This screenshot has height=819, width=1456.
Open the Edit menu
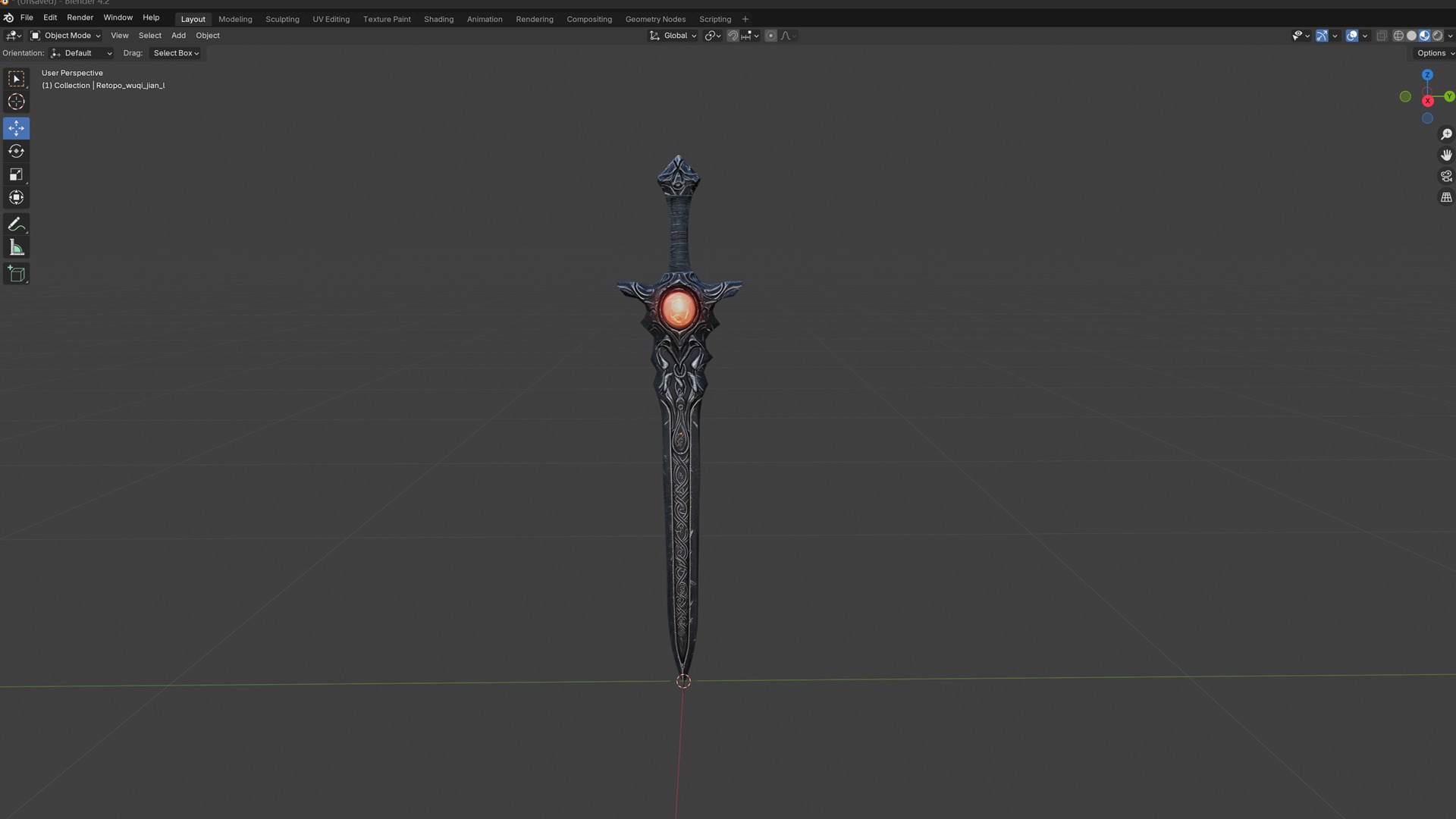[x=50, y=17]
